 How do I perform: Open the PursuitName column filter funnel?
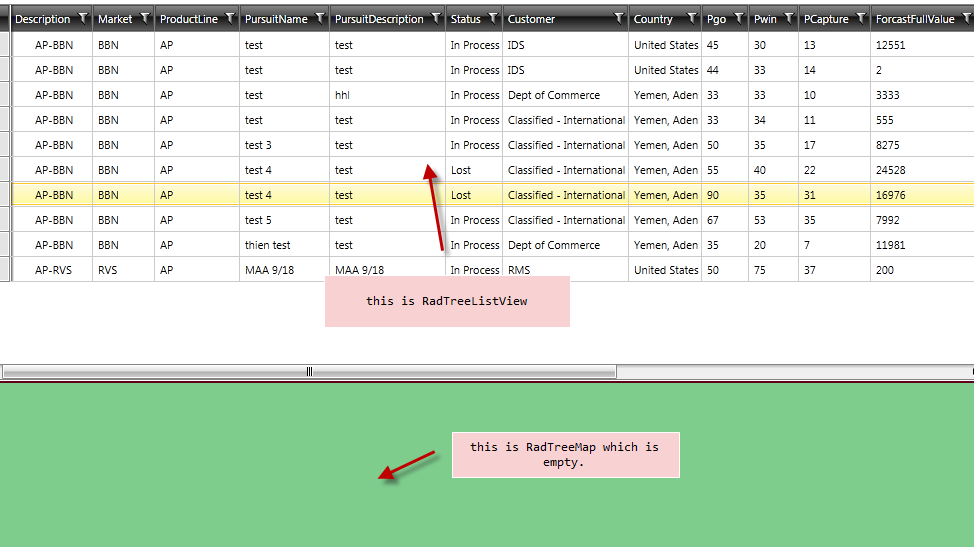point(320,19)
